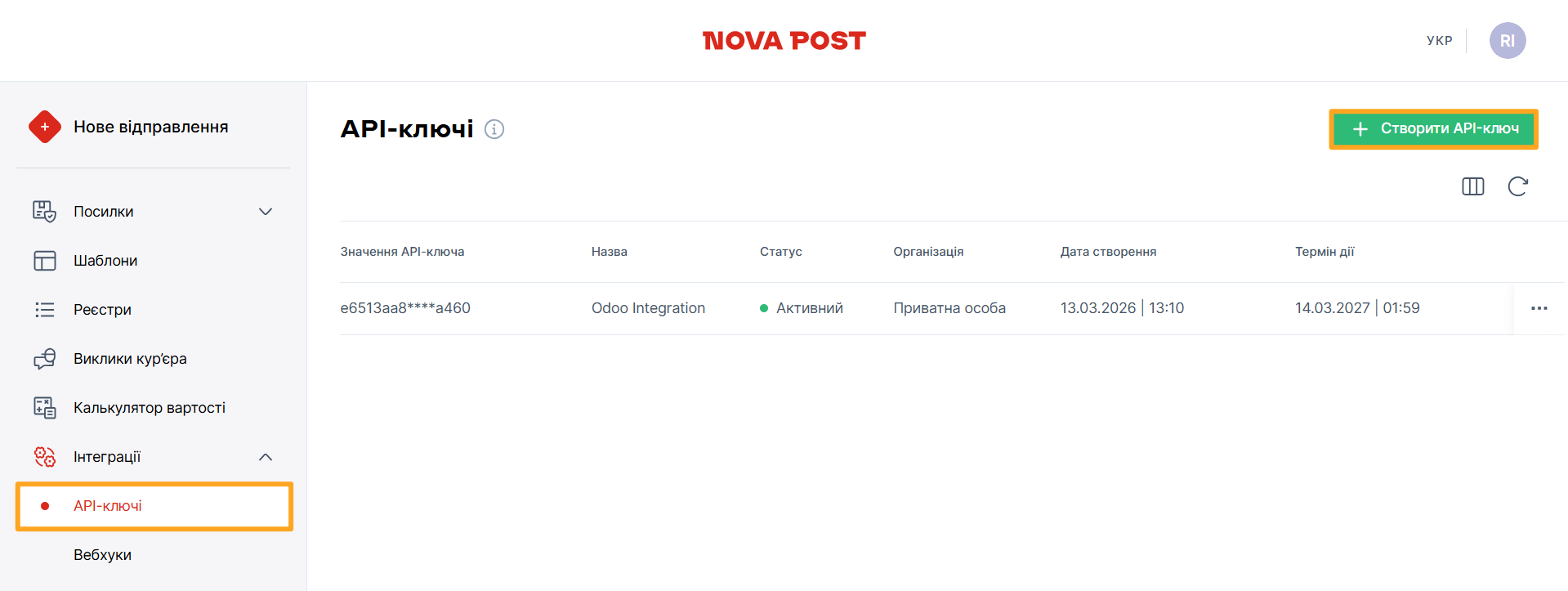Click the Odoo Integration name cell
Screen dimensions: 1568x591
click(x=648, y=308)
